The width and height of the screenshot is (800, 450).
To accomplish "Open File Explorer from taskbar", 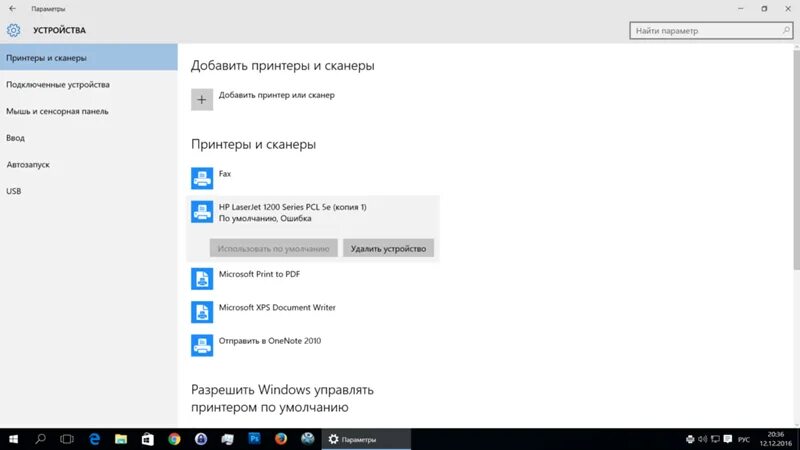I will (121, 439).
